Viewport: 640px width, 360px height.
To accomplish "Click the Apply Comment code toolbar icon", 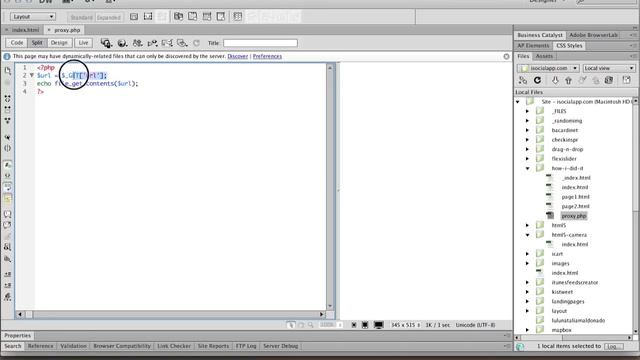I will (7, 214).
